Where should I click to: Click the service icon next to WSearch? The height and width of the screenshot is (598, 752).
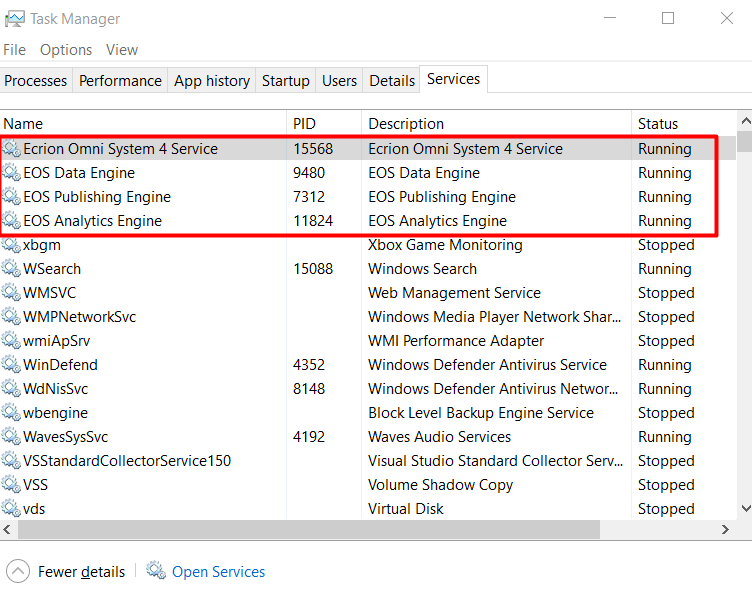click(x=11, y=268)
